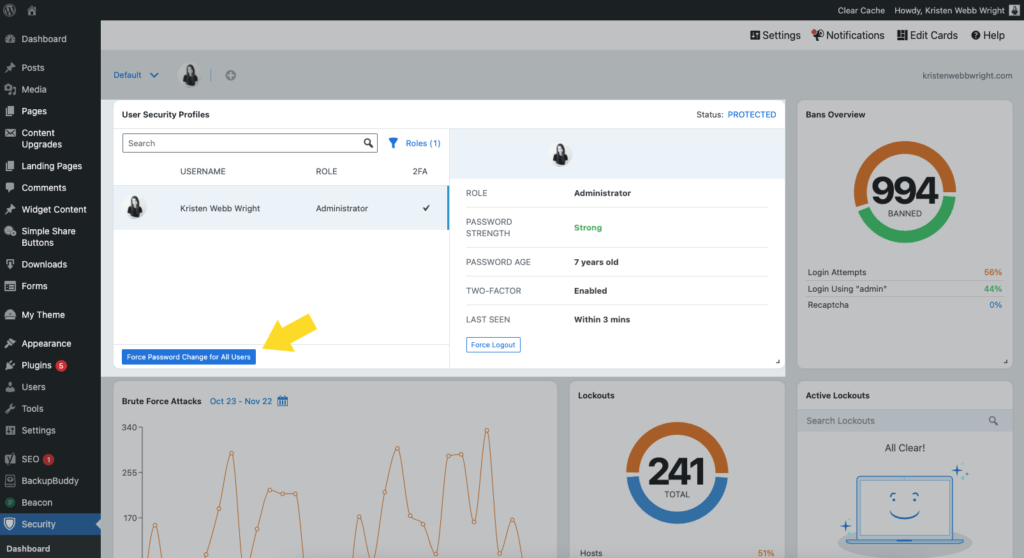This screenshot has height=558, width=1024.
Task: Open the Appearance menu
Action: (46, 343)
